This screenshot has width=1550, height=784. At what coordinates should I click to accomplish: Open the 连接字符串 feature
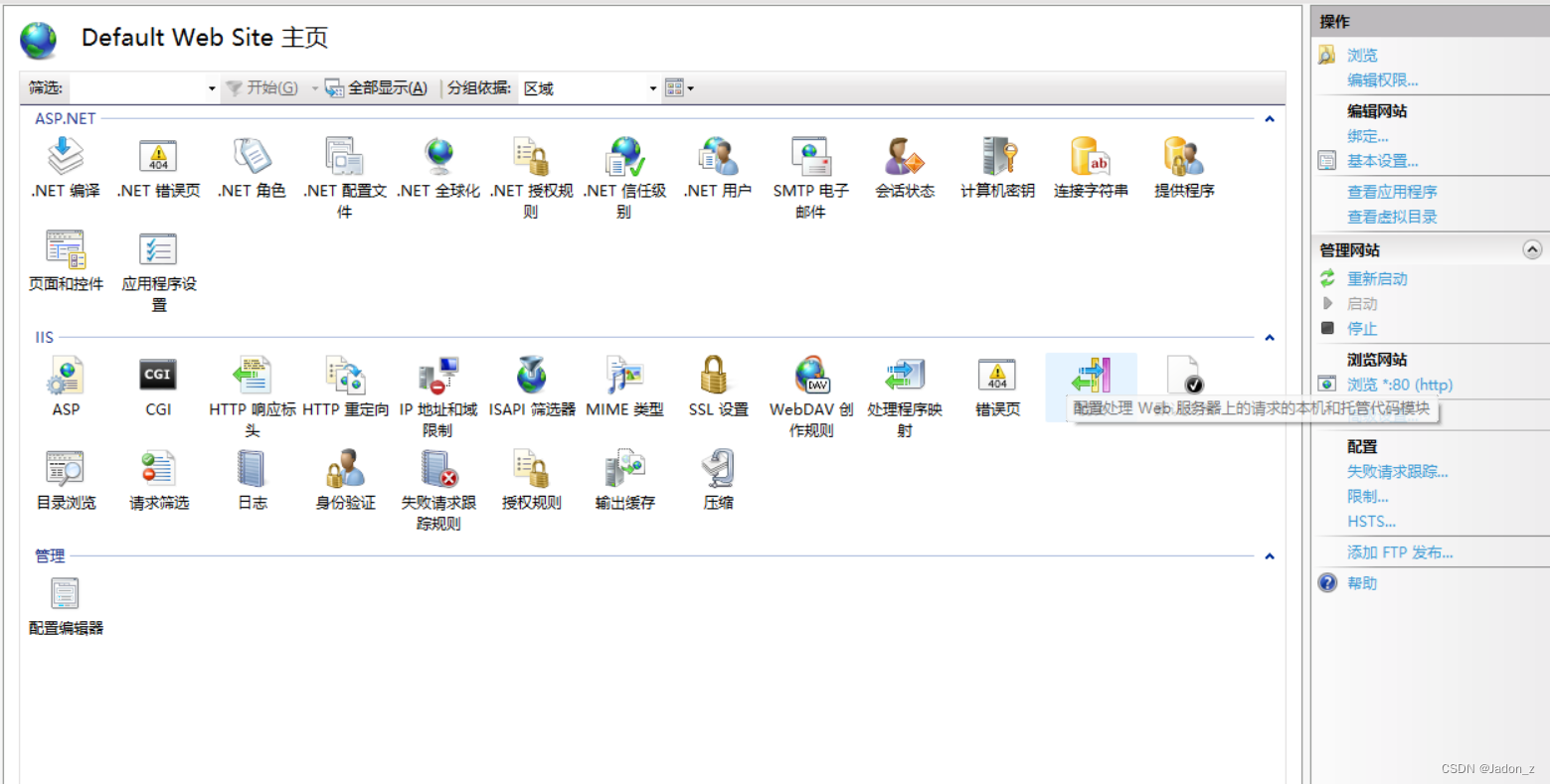1091,167
